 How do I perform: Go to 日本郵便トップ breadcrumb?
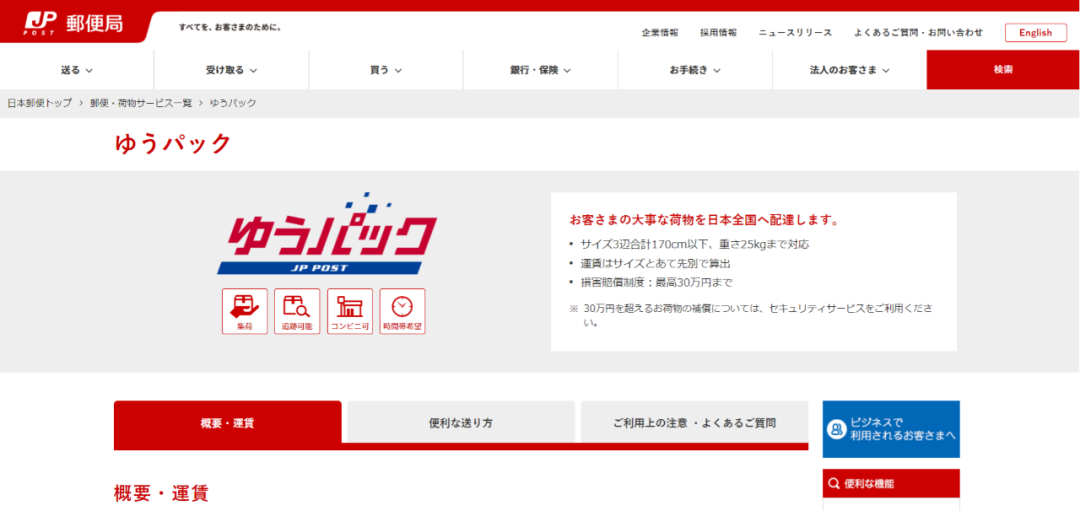(x=39, y=103)
